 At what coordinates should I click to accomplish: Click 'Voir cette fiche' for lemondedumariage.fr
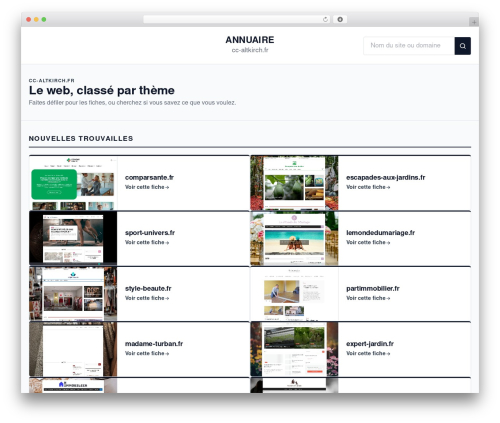(x=368, y=242)
